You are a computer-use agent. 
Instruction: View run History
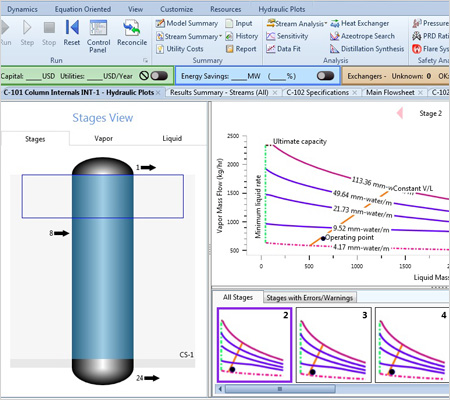[x=242, y=36]
